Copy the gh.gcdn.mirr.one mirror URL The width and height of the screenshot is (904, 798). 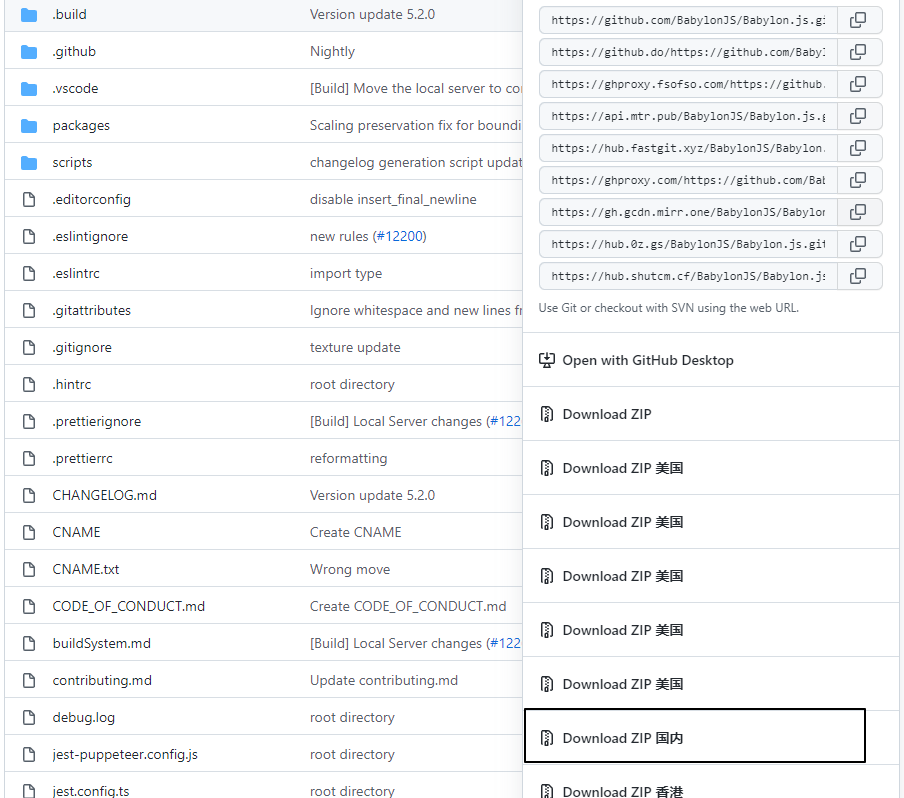pyautogui.click(x=858, y=212)
